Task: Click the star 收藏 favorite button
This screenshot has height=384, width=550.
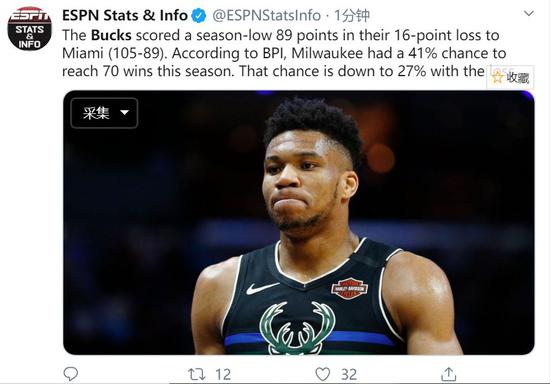Action: point(510,77)
